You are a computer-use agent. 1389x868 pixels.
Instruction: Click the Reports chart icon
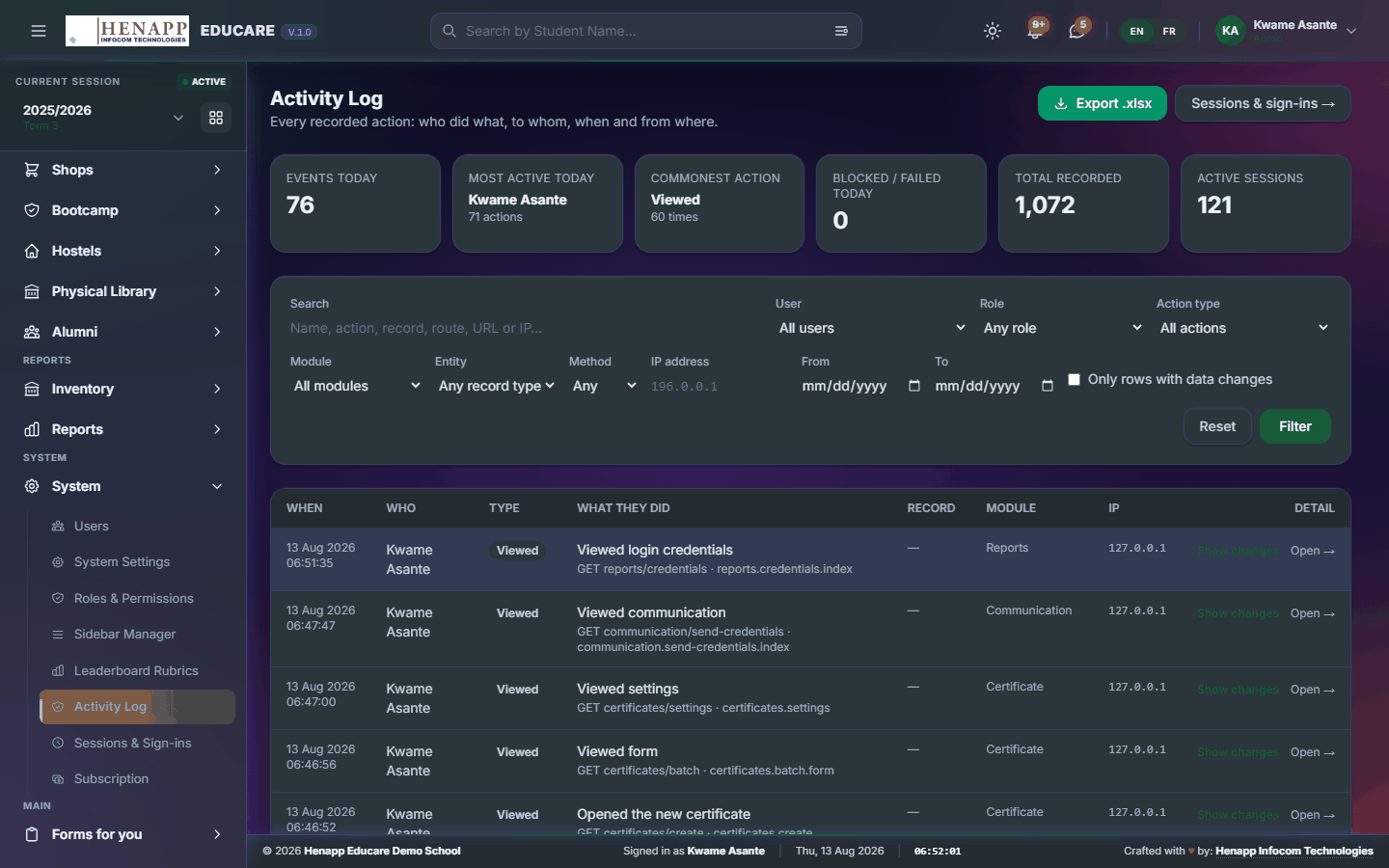(x=32, y=429)
